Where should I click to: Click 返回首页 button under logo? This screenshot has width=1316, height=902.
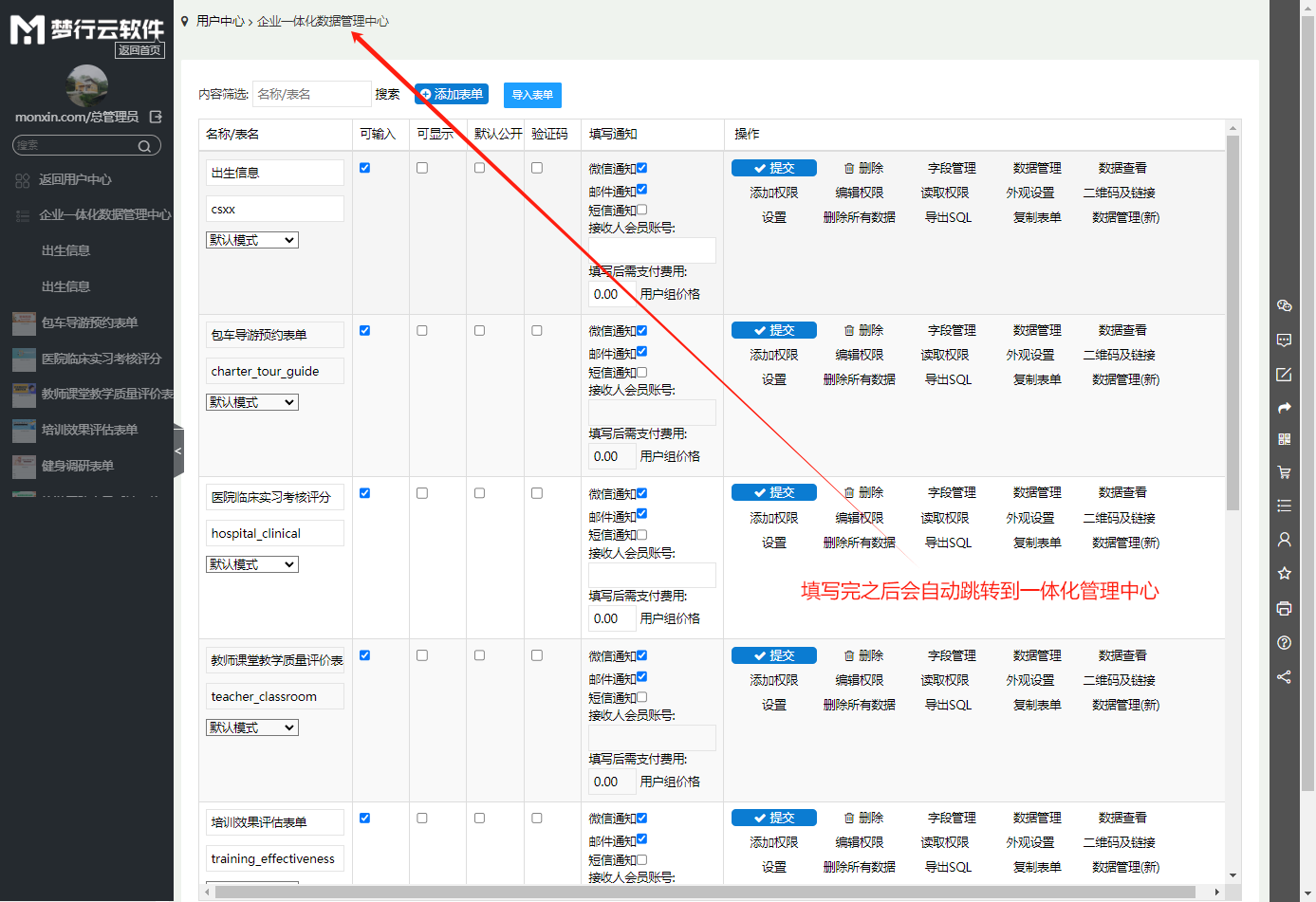(x=139, y=50)
